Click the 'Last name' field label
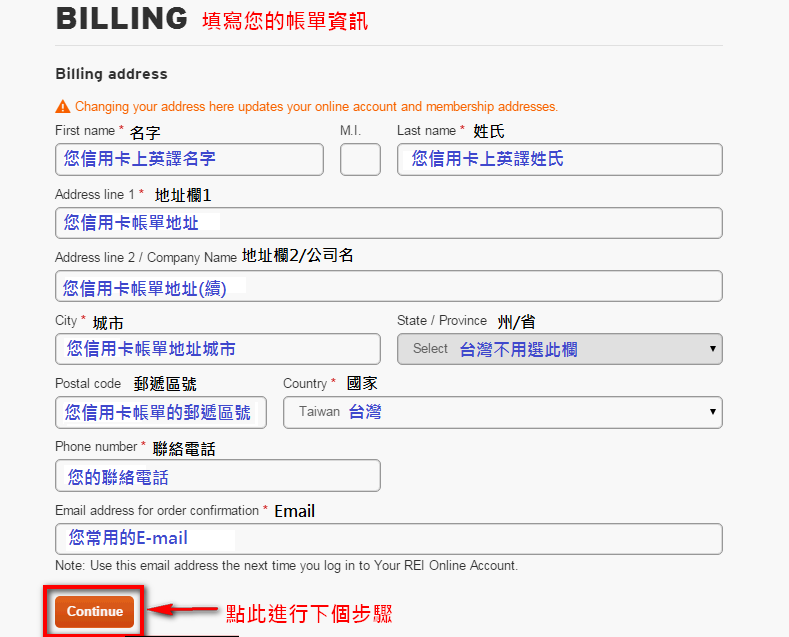Screen dimensions: 789x637 click(426, 130)
